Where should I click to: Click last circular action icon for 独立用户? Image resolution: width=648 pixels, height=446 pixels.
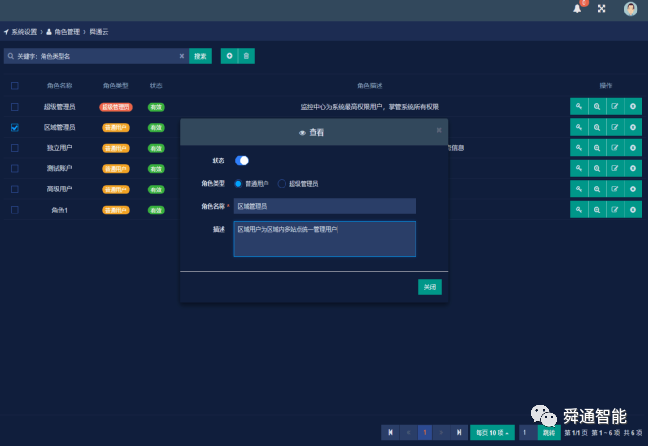(633, 148)
